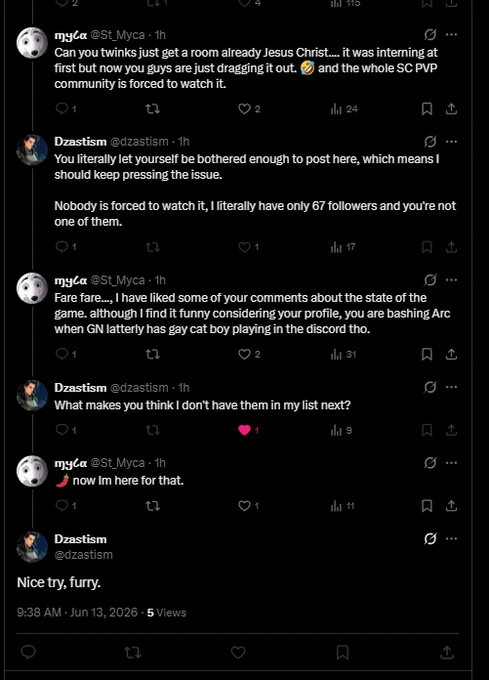Reply to myca's 'get a room' tweet
This screenshot has height=680, width=489.
(66, 108)
